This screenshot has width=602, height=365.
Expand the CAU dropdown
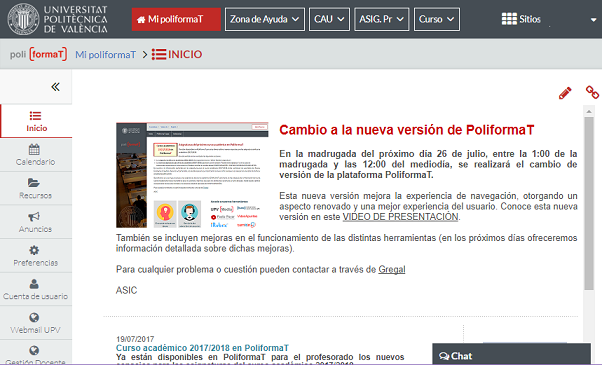329,19
